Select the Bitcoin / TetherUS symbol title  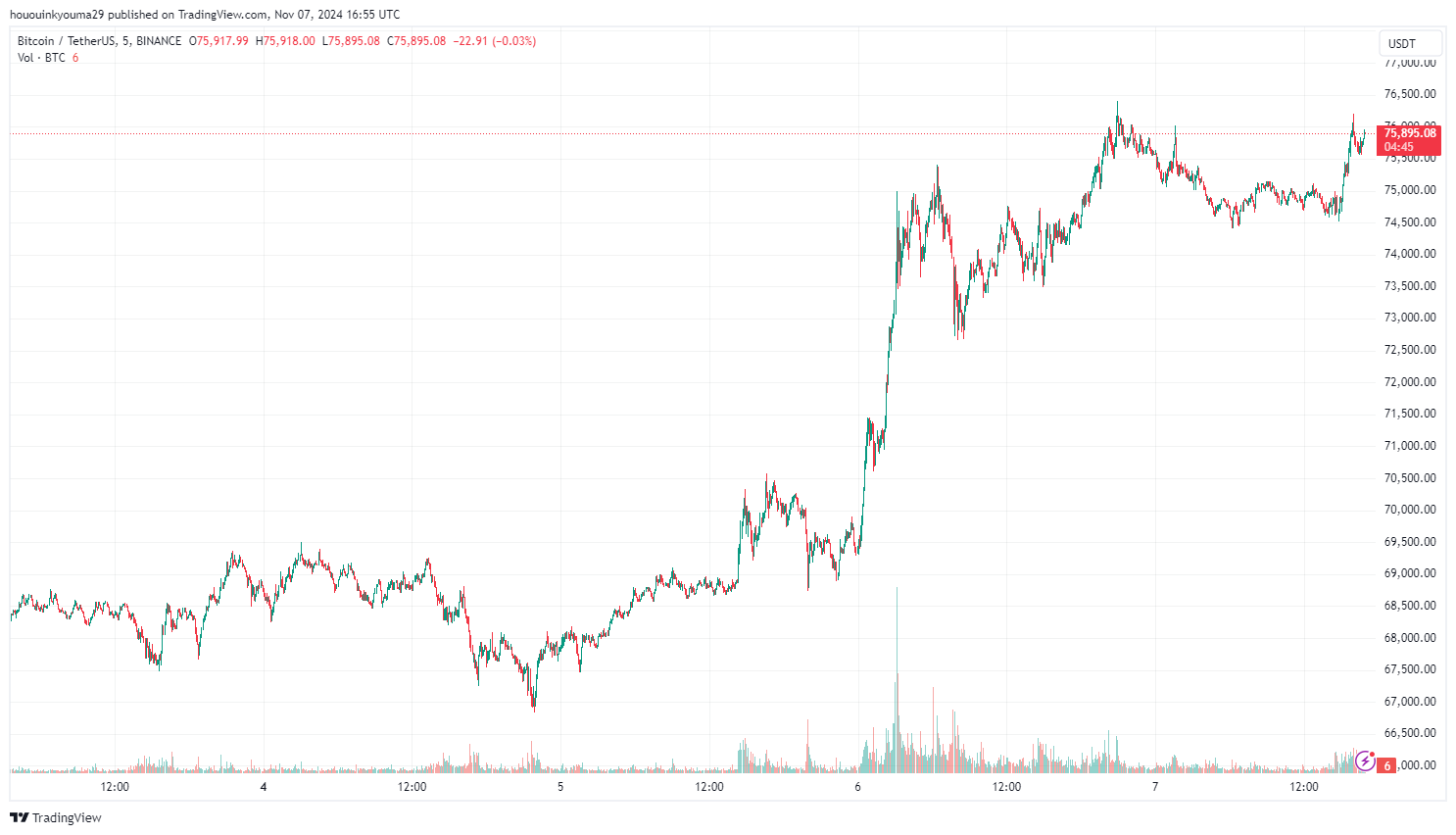(67, 41)
